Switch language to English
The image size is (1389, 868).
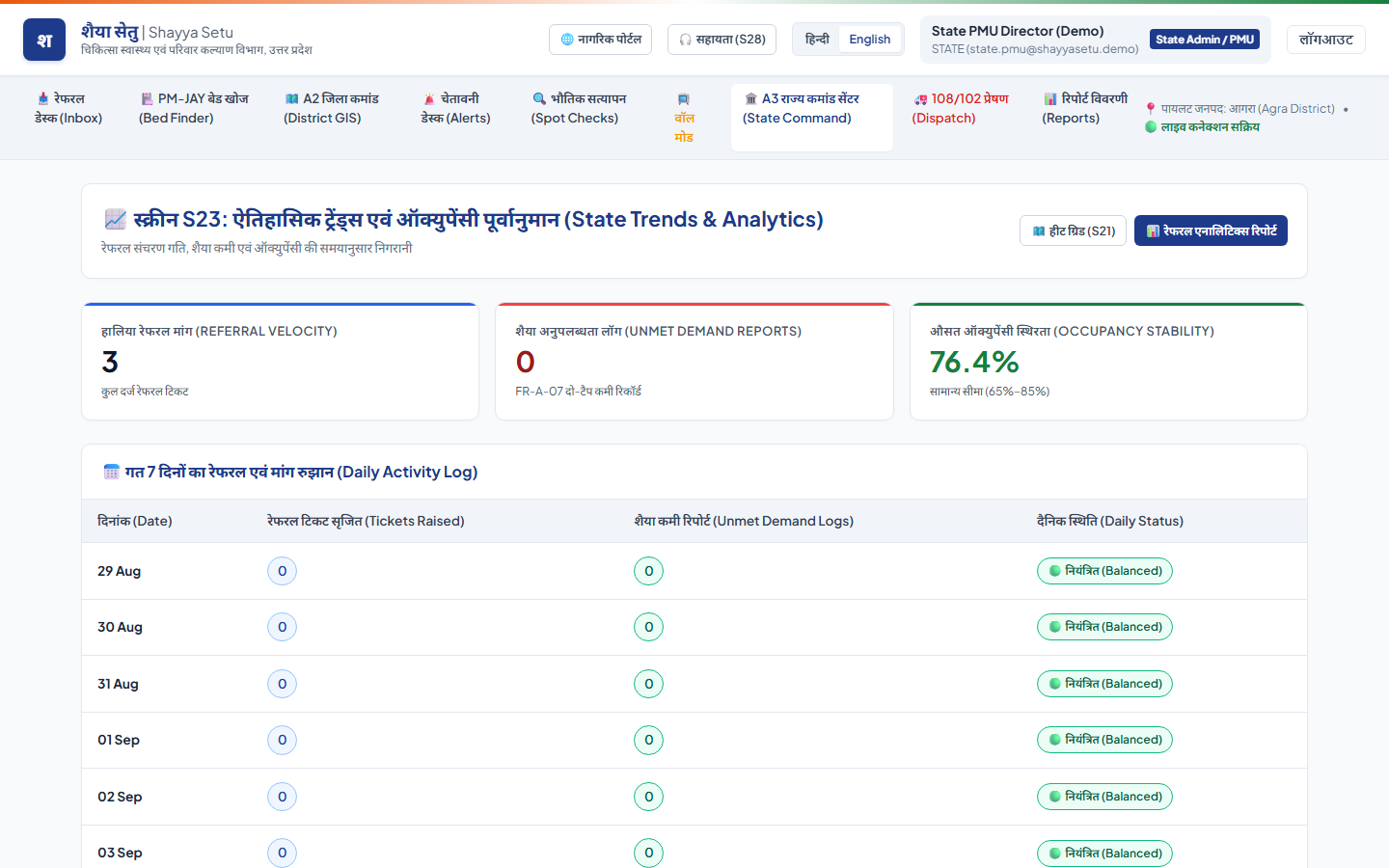tap(870, 40)
